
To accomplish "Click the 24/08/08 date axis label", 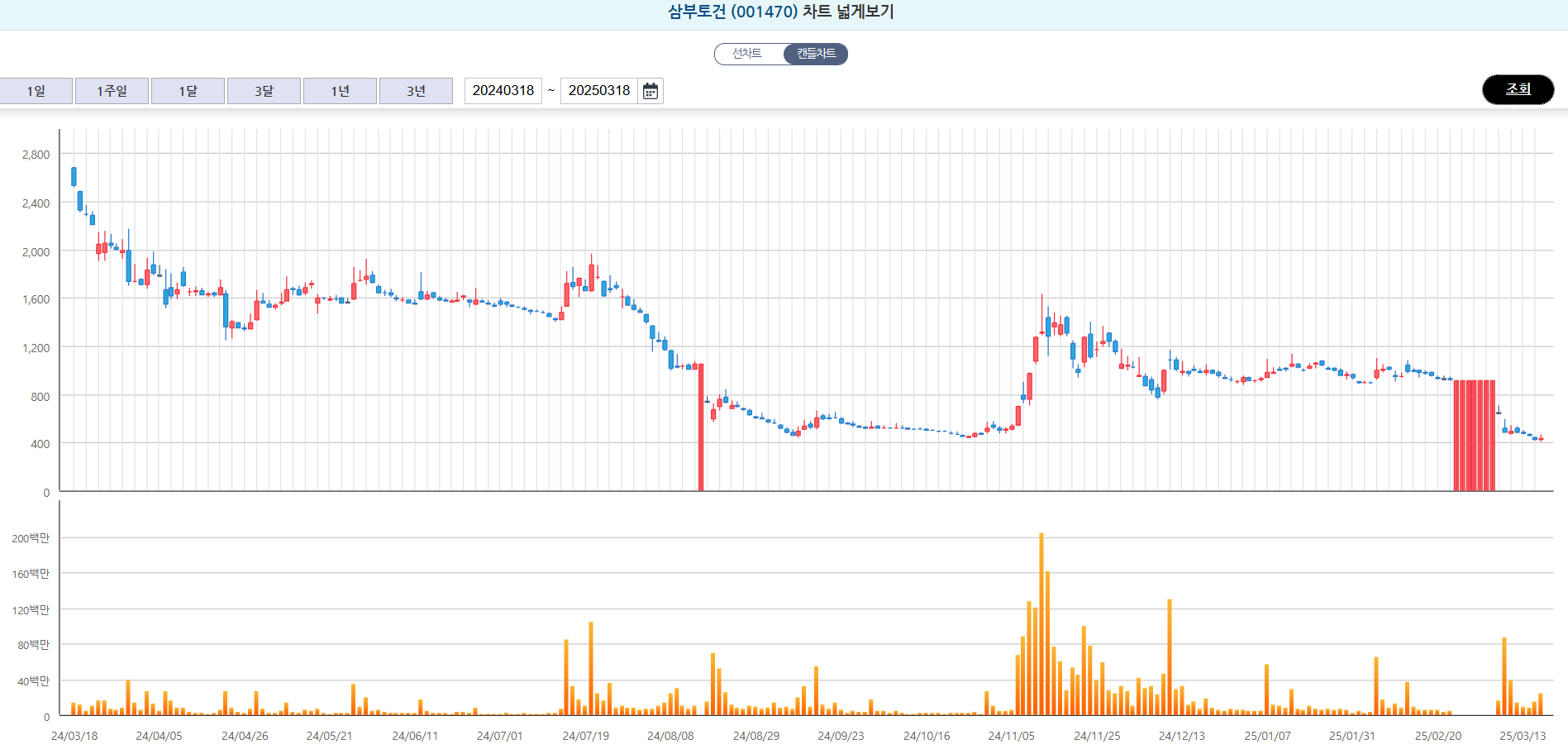I will (x=670, y=736).
